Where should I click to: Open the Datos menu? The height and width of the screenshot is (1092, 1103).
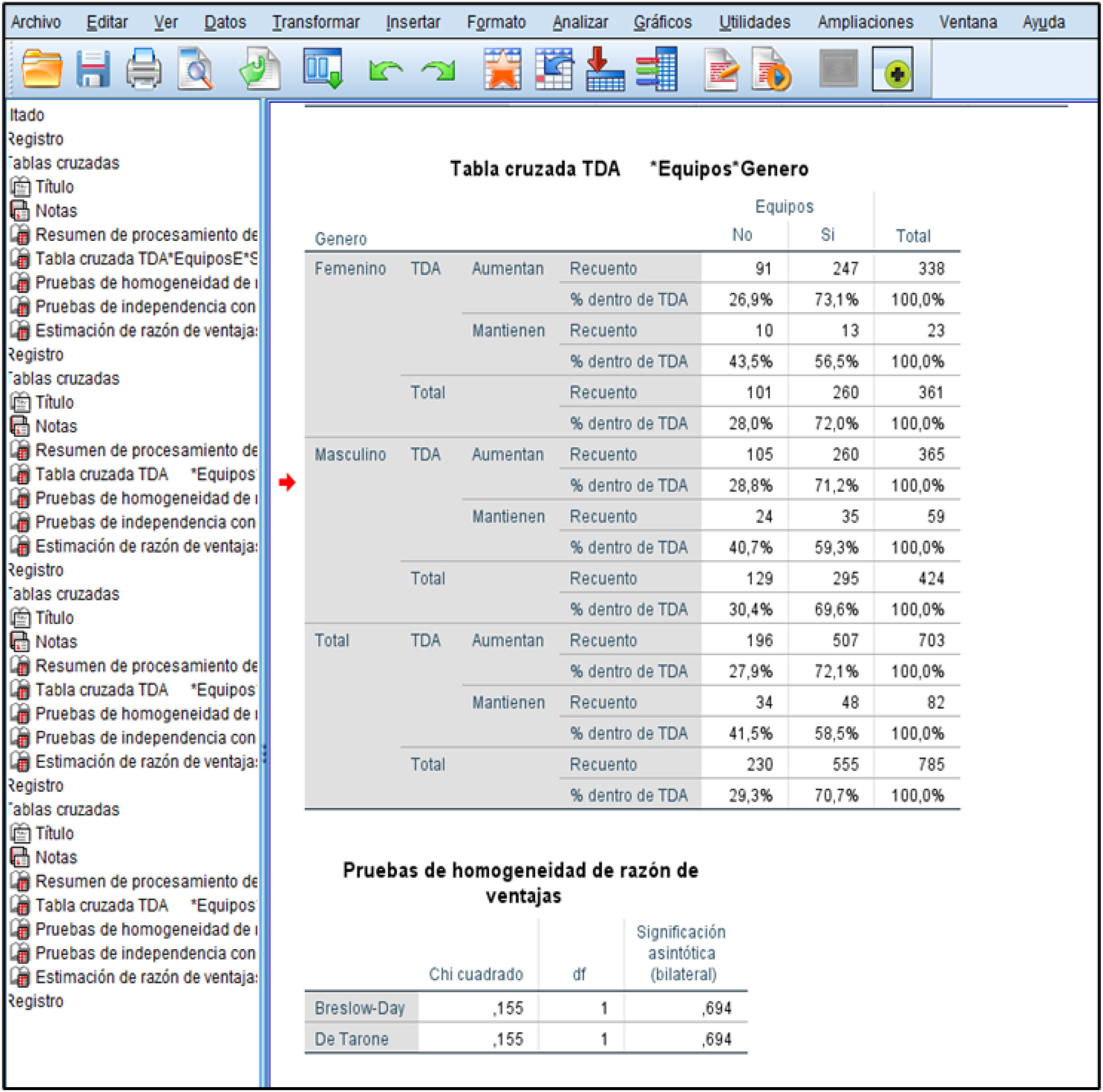tap(225, 22)
